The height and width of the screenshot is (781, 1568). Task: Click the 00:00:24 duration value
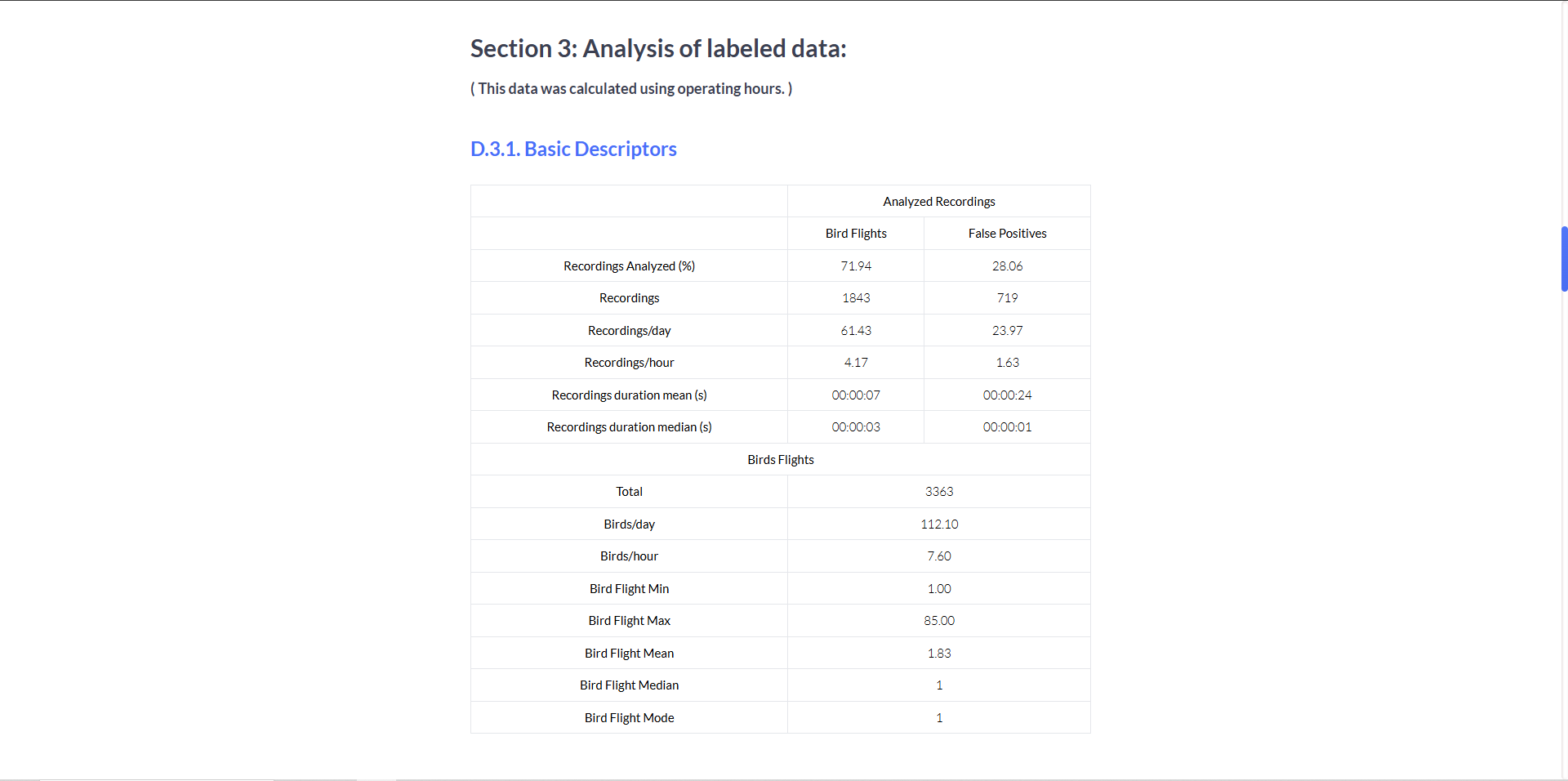click(x=1007, y=395)
